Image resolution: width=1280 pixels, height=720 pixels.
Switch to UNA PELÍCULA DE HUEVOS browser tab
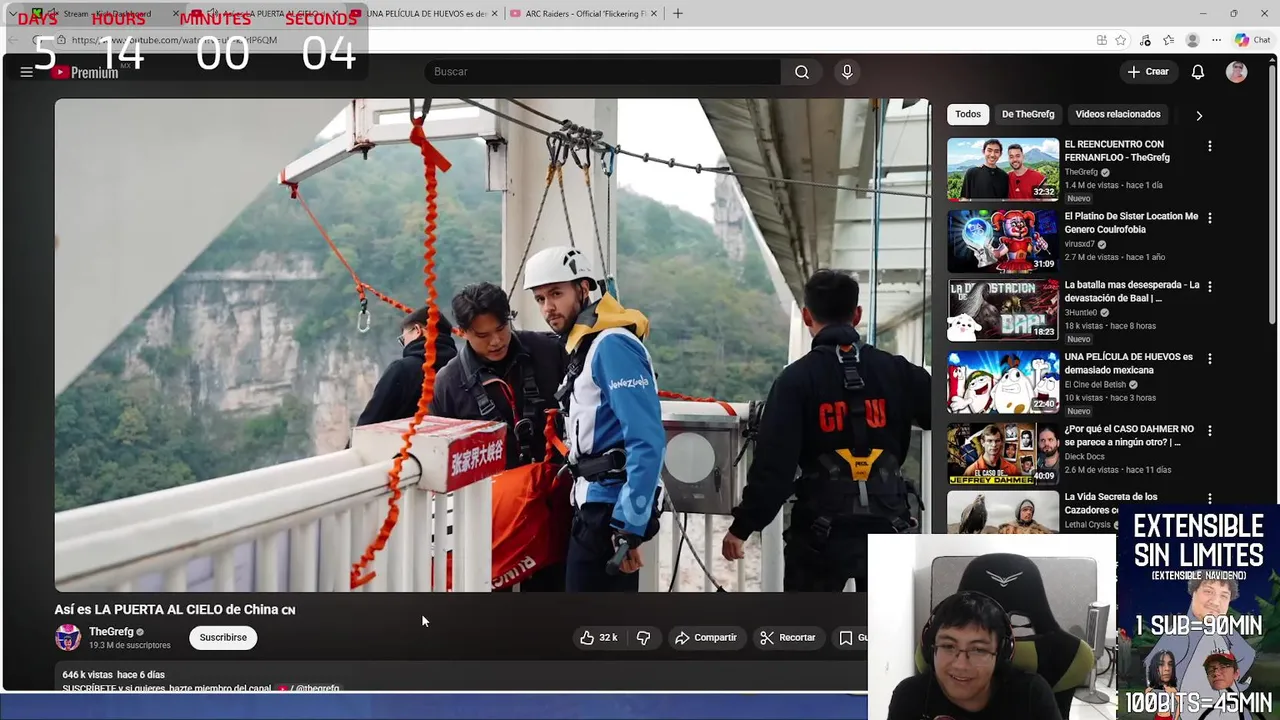click(424, 14)
